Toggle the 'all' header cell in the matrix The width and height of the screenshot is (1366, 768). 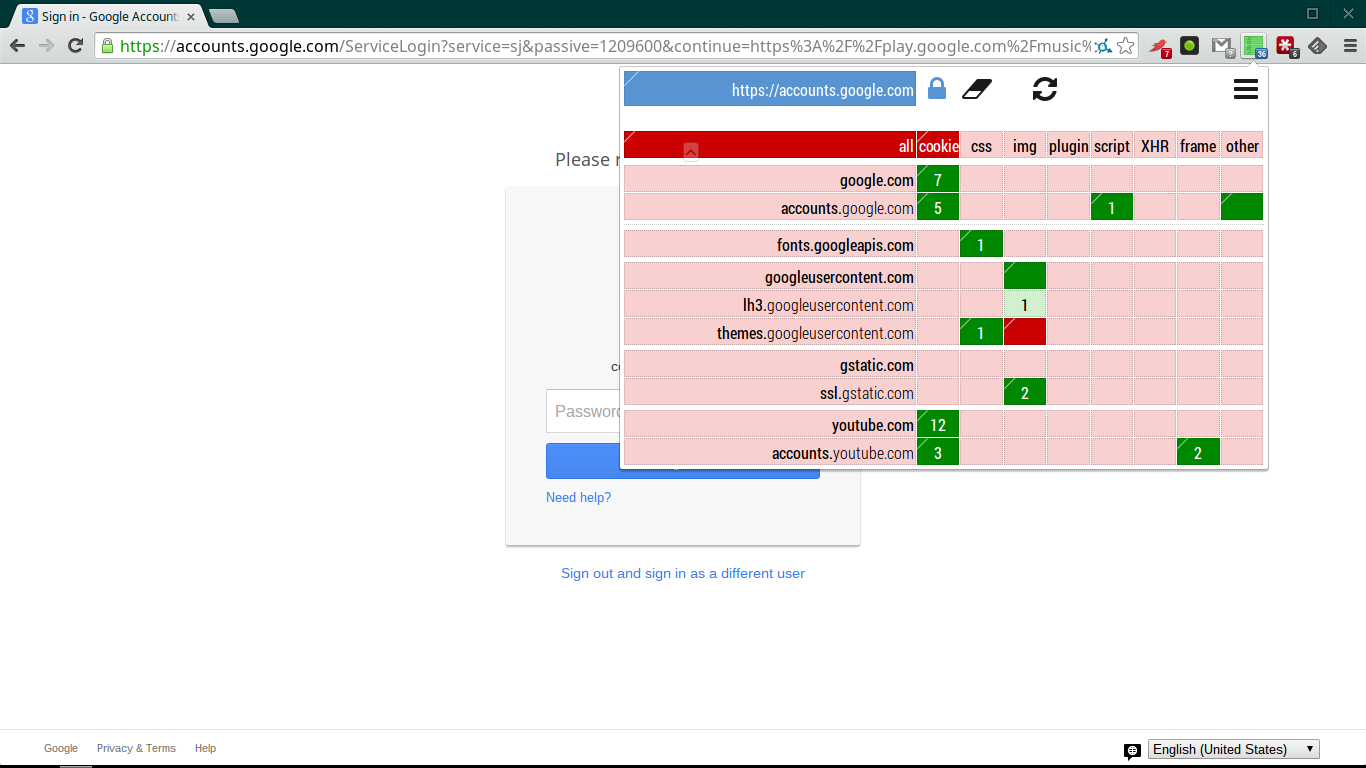click(770, 145)
